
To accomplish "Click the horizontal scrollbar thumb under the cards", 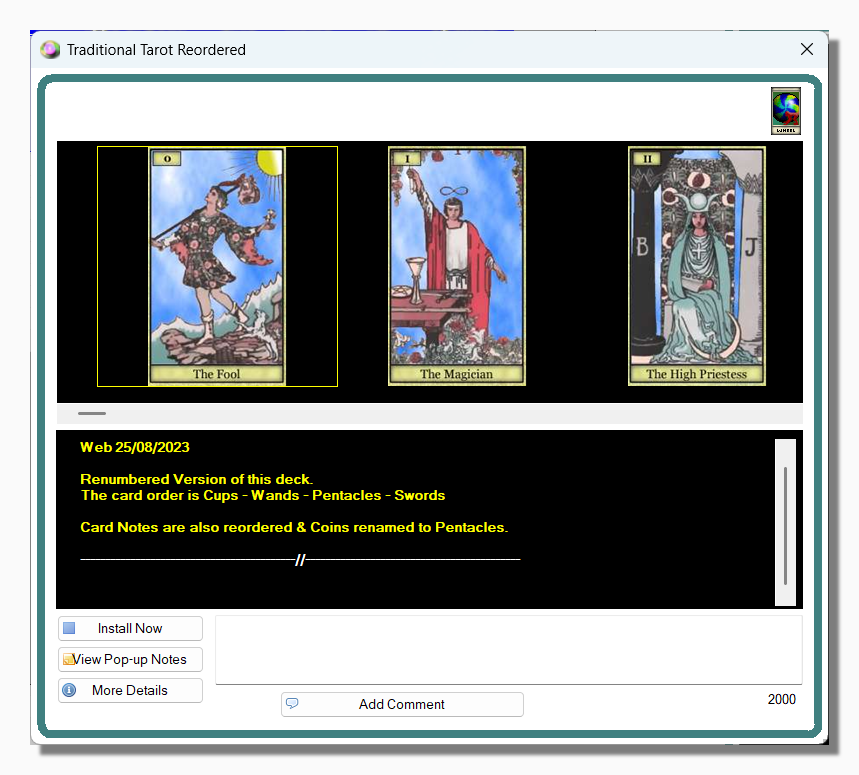I will click(92, 414).
